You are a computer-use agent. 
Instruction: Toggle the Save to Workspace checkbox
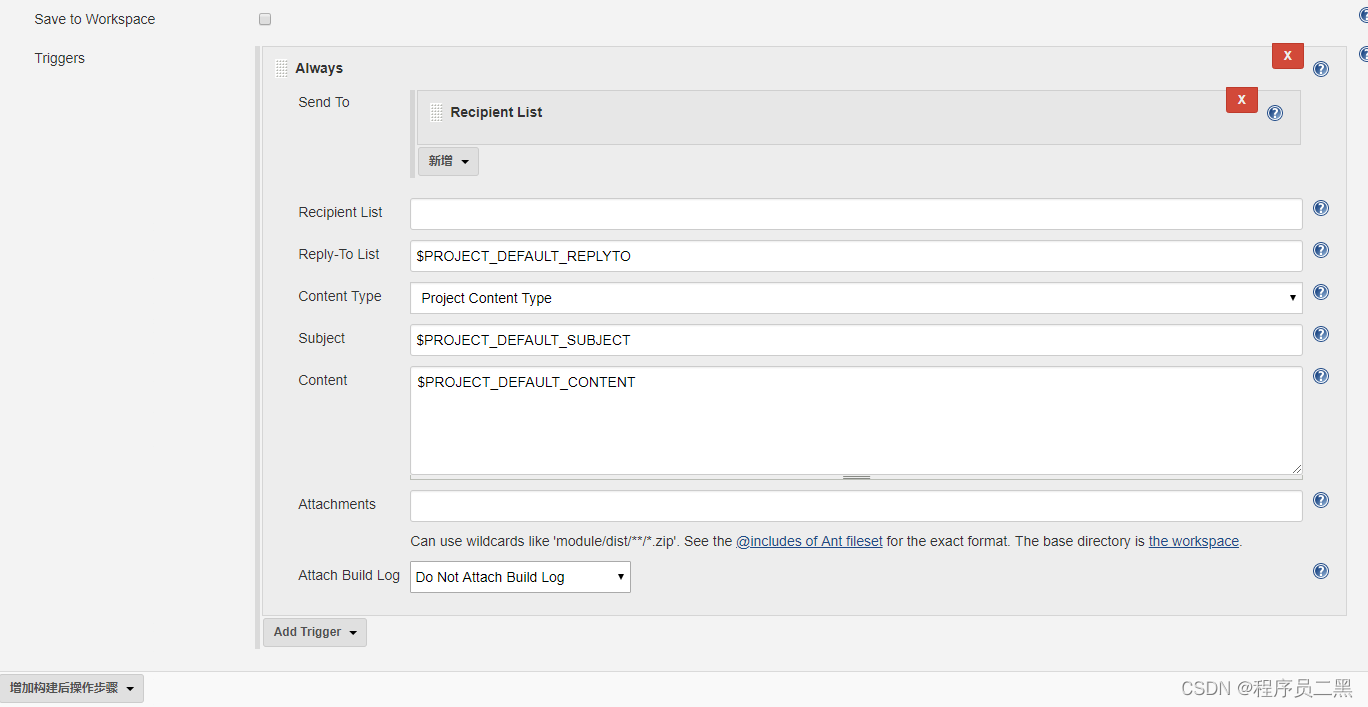(x=265, y=19)
